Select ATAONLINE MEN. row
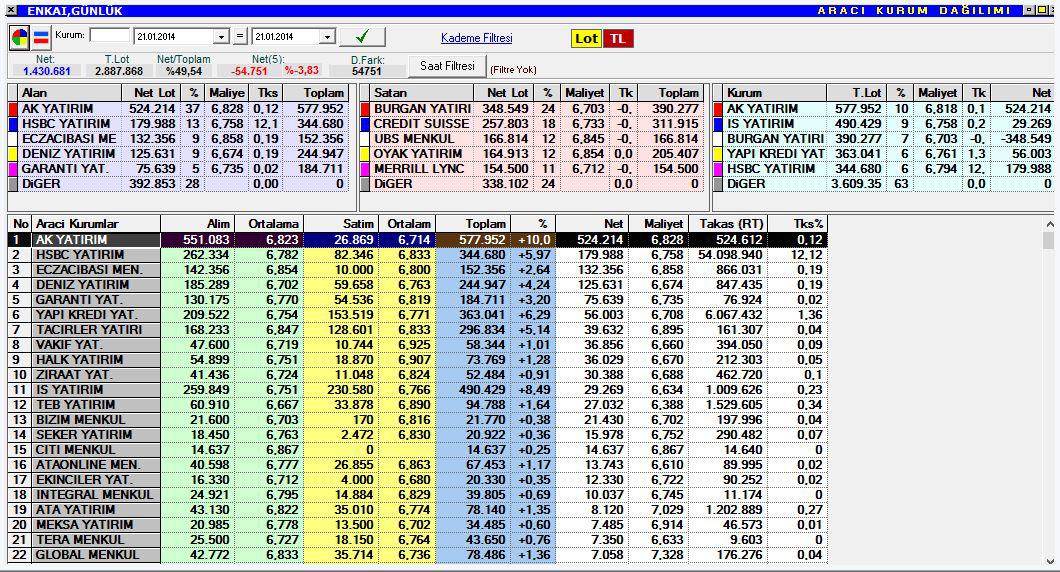 tap(418, 464)
